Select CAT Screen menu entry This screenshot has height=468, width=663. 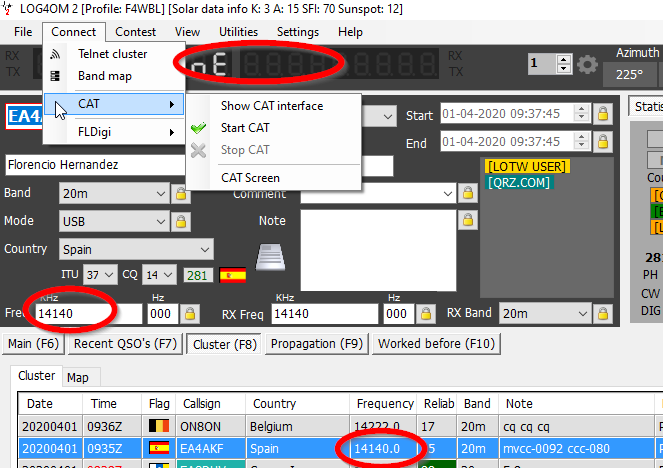point(274,178)
